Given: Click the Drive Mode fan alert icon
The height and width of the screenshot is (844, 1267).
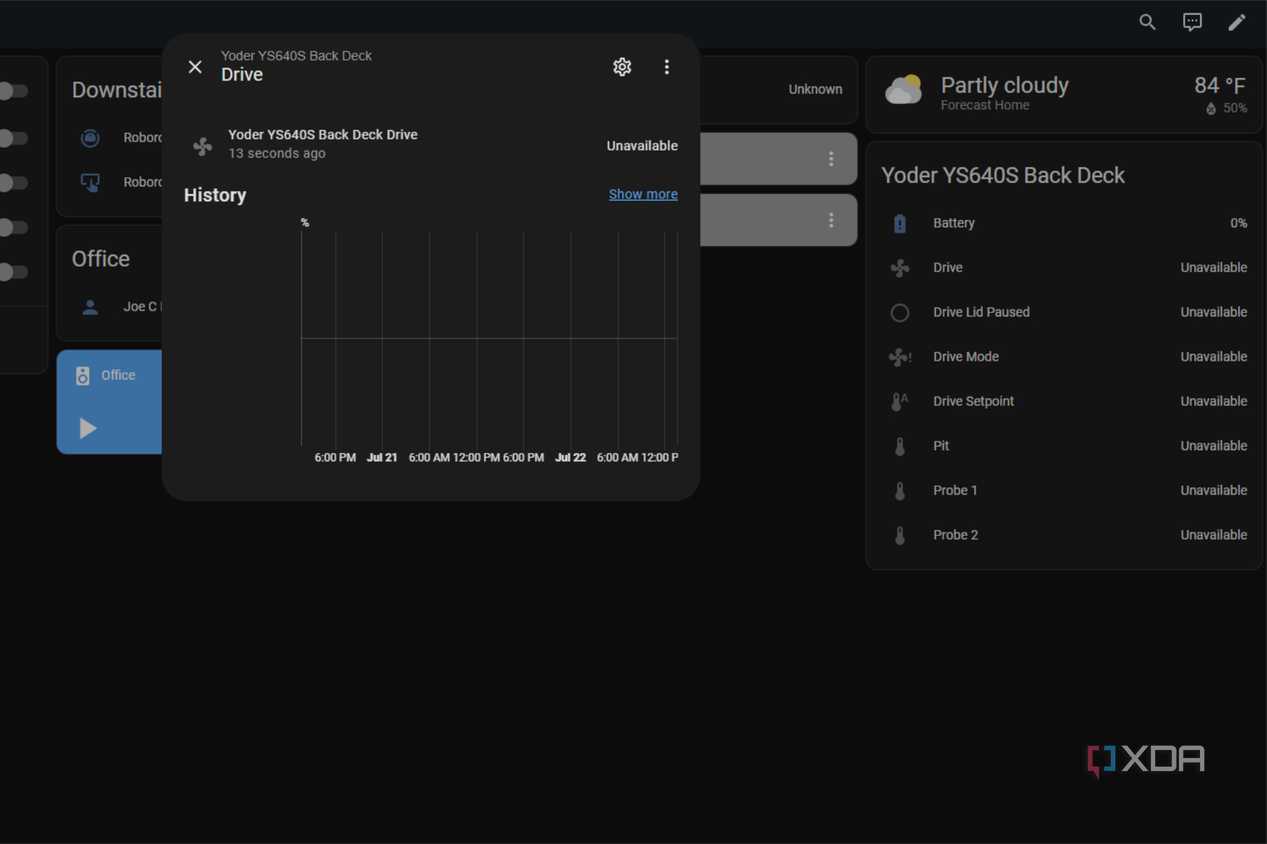Looking at the screenshot, I should 900,357.
